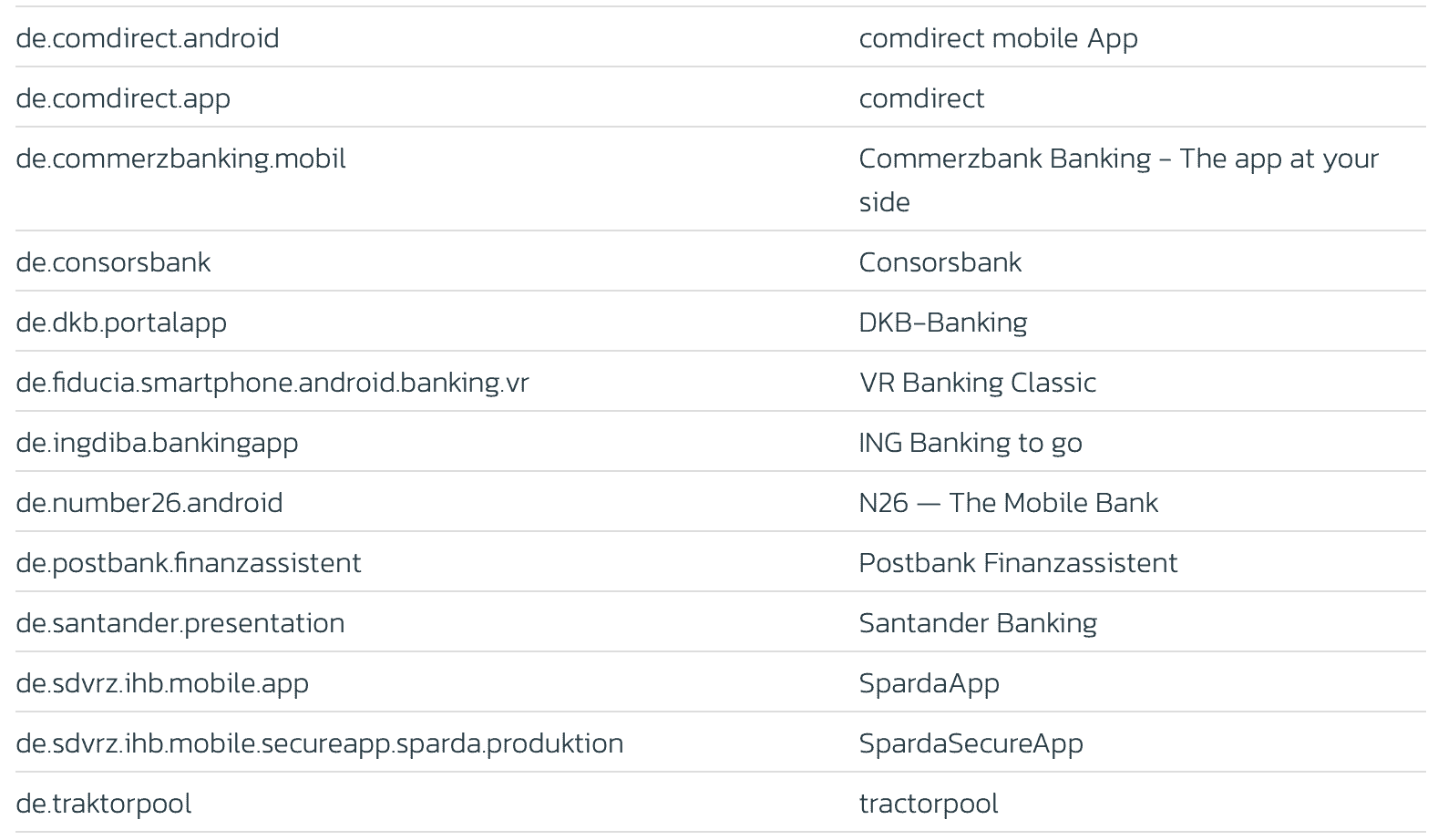Viewport: 1438px width, 840px height.
Task: Click the de.fiducia.smartphone.android.banking.vr package
Action: click(272, 383)
